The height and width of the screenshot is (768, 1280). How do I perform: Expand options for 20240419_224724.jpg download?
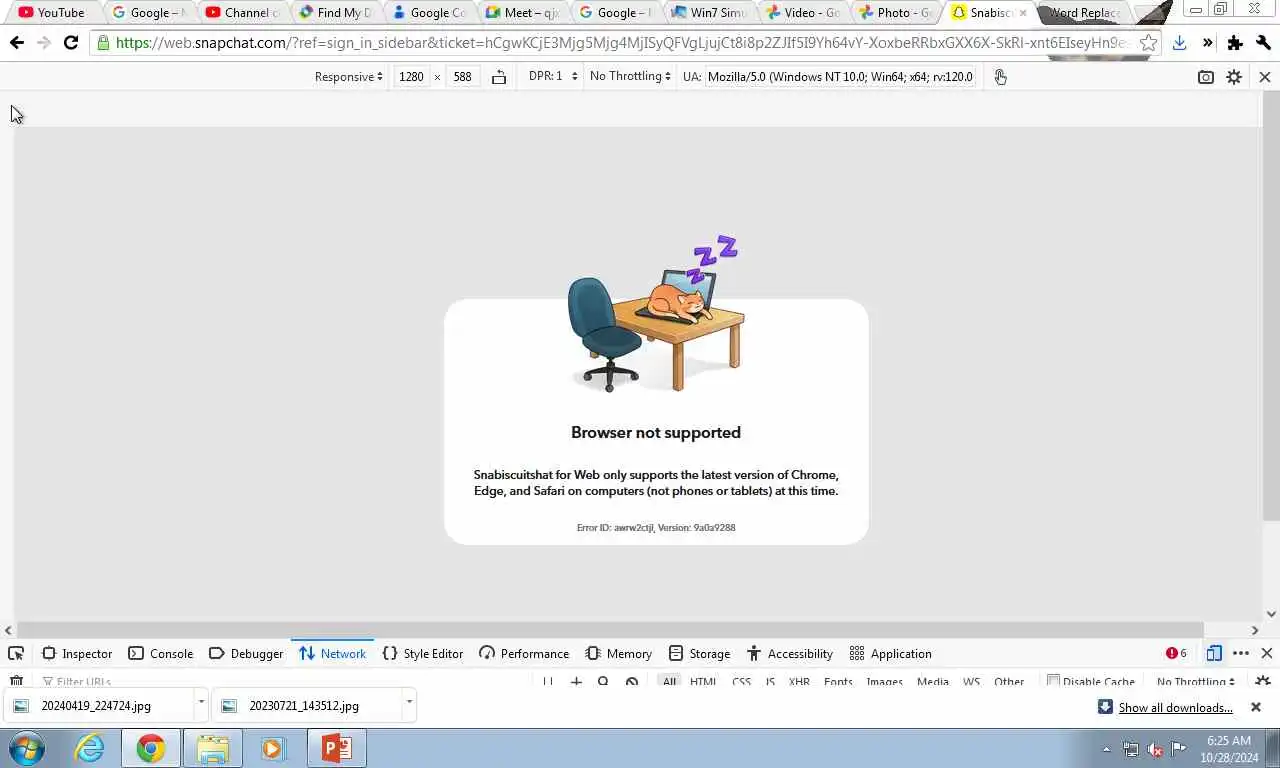[201, 702]
